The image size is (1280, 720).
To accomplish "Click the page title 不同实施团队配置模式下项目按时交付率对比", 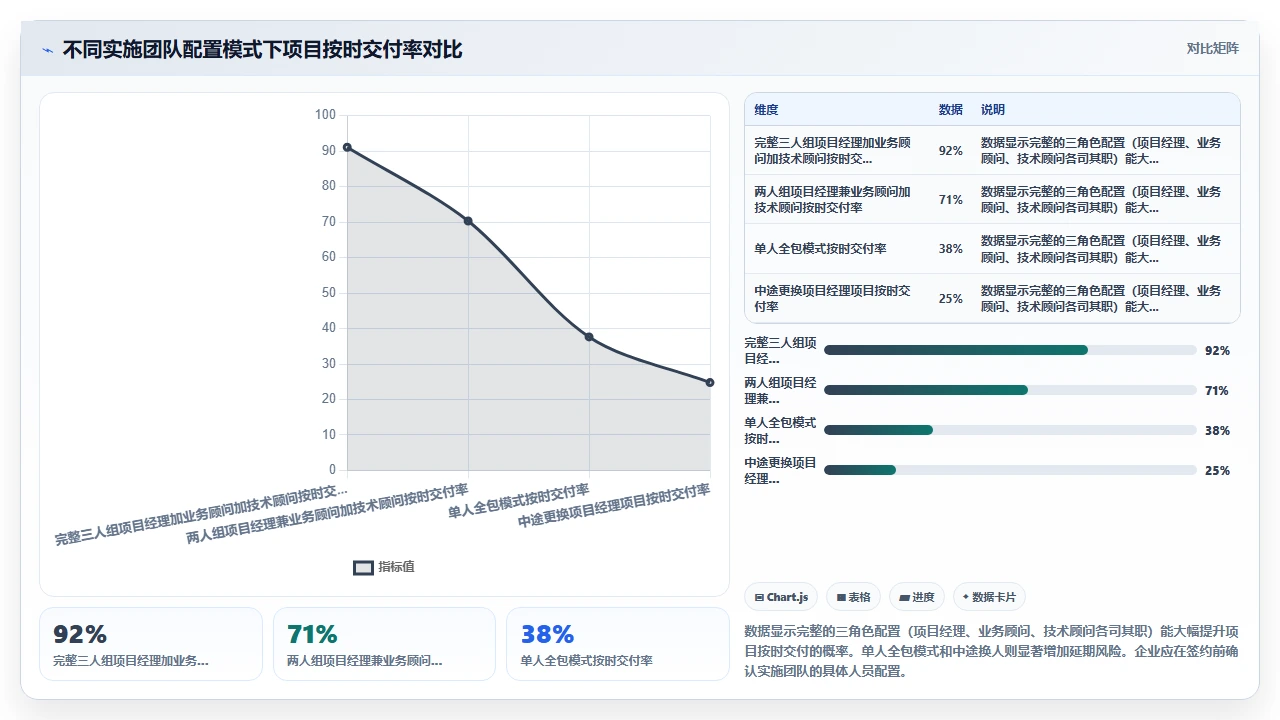I will 263,50.
